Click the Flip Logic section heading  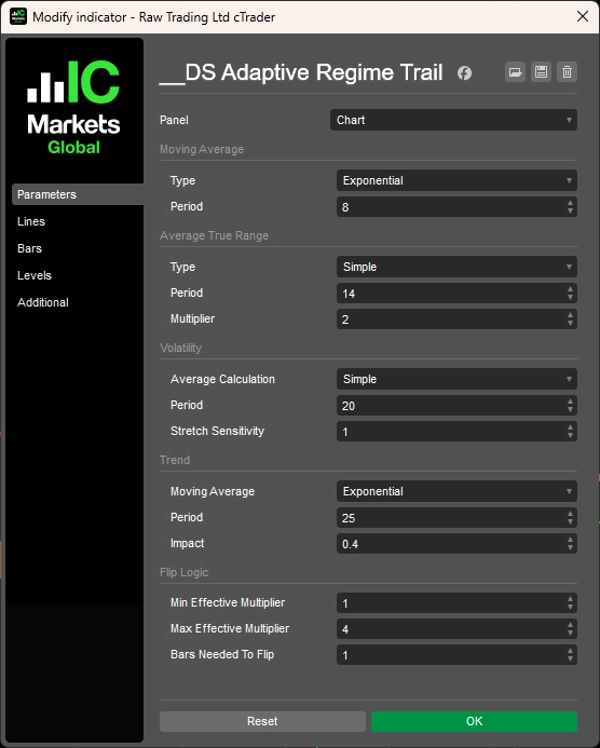pyautogui.click(x=184, y=572)
